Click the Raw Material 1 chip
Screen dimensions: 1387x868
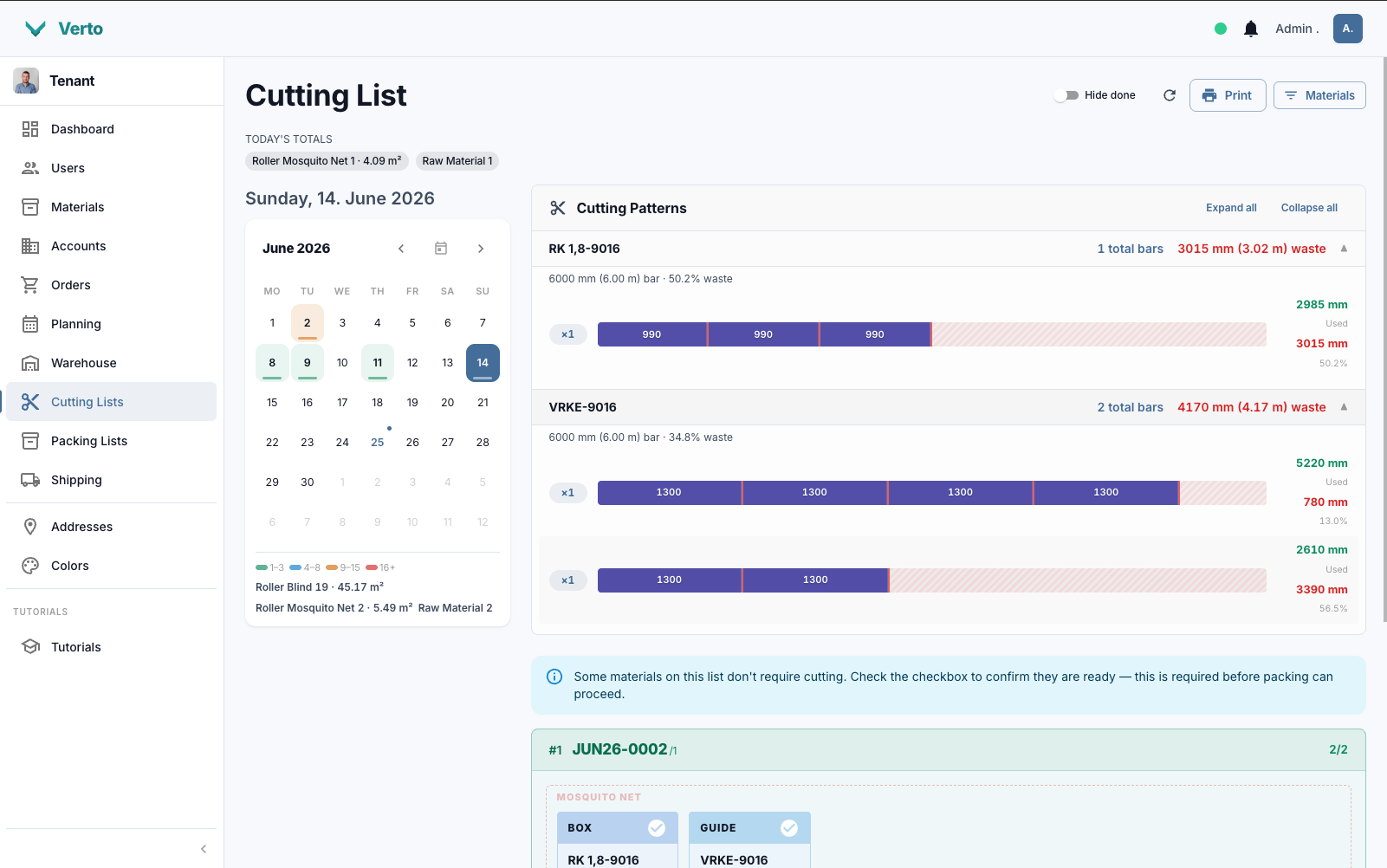click(x=457, y=161)
